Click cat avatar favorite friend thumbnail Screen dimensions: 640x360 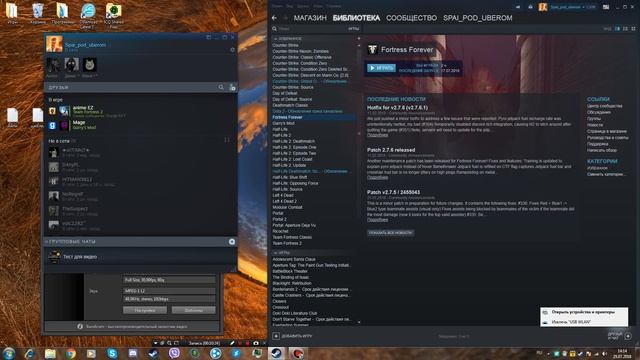tap(89, 64)
